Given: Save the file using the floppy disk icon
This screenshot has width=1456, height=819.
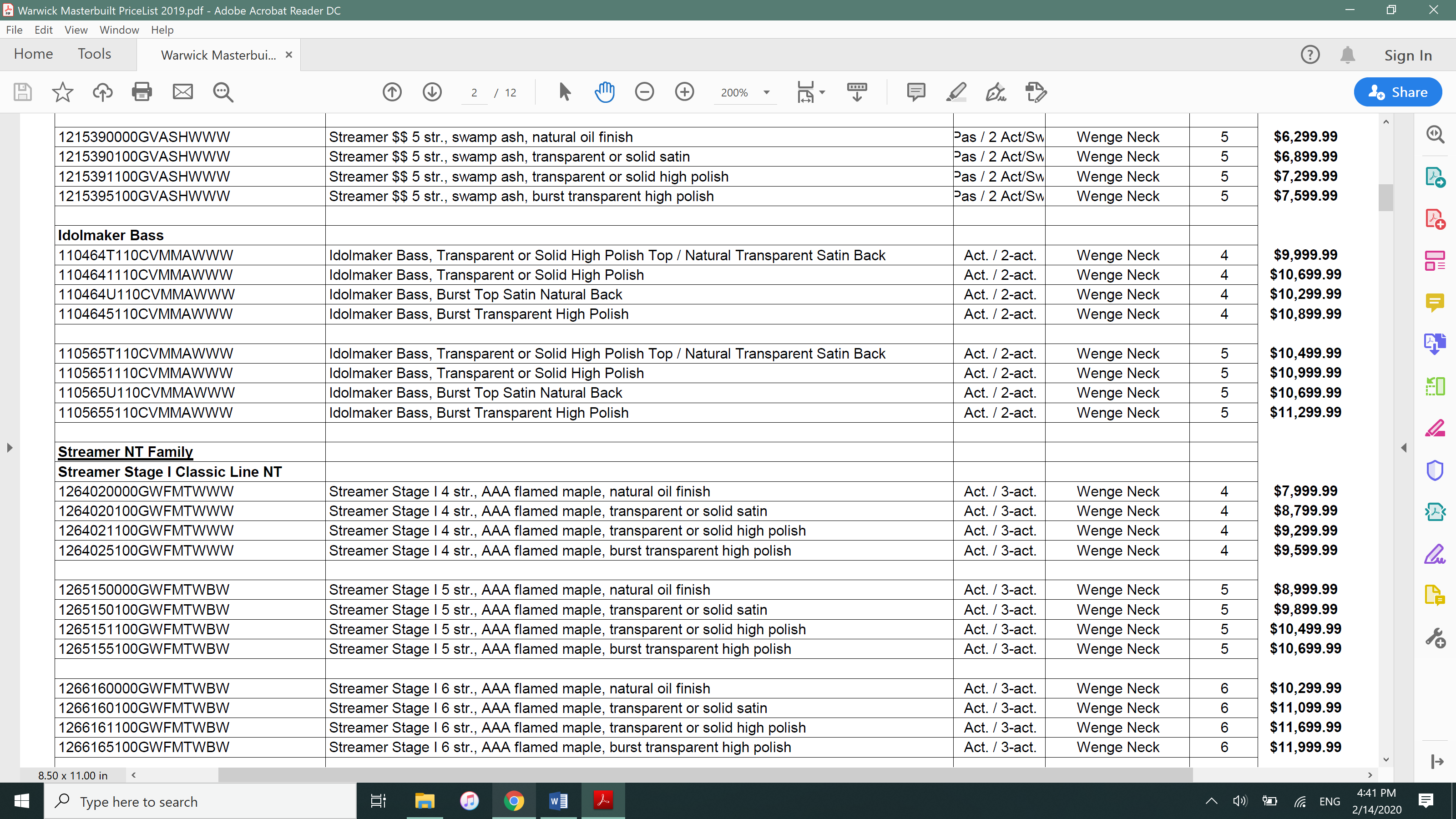Looking at the screenshot, I should (x=23, y=91).
